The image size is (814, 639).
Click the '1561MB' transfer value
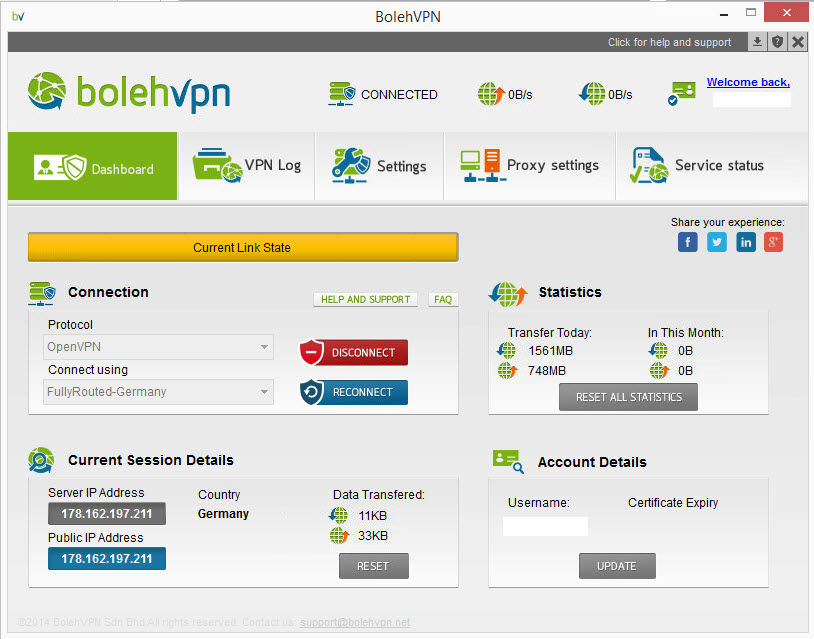pos(550,351)
